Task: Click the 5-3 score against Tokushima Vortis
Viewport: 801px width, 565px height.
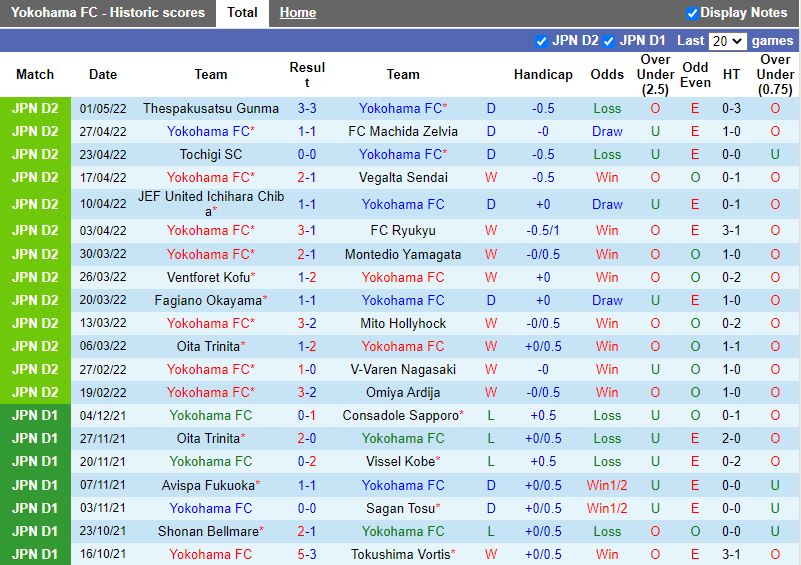Action: click(307, 554)
